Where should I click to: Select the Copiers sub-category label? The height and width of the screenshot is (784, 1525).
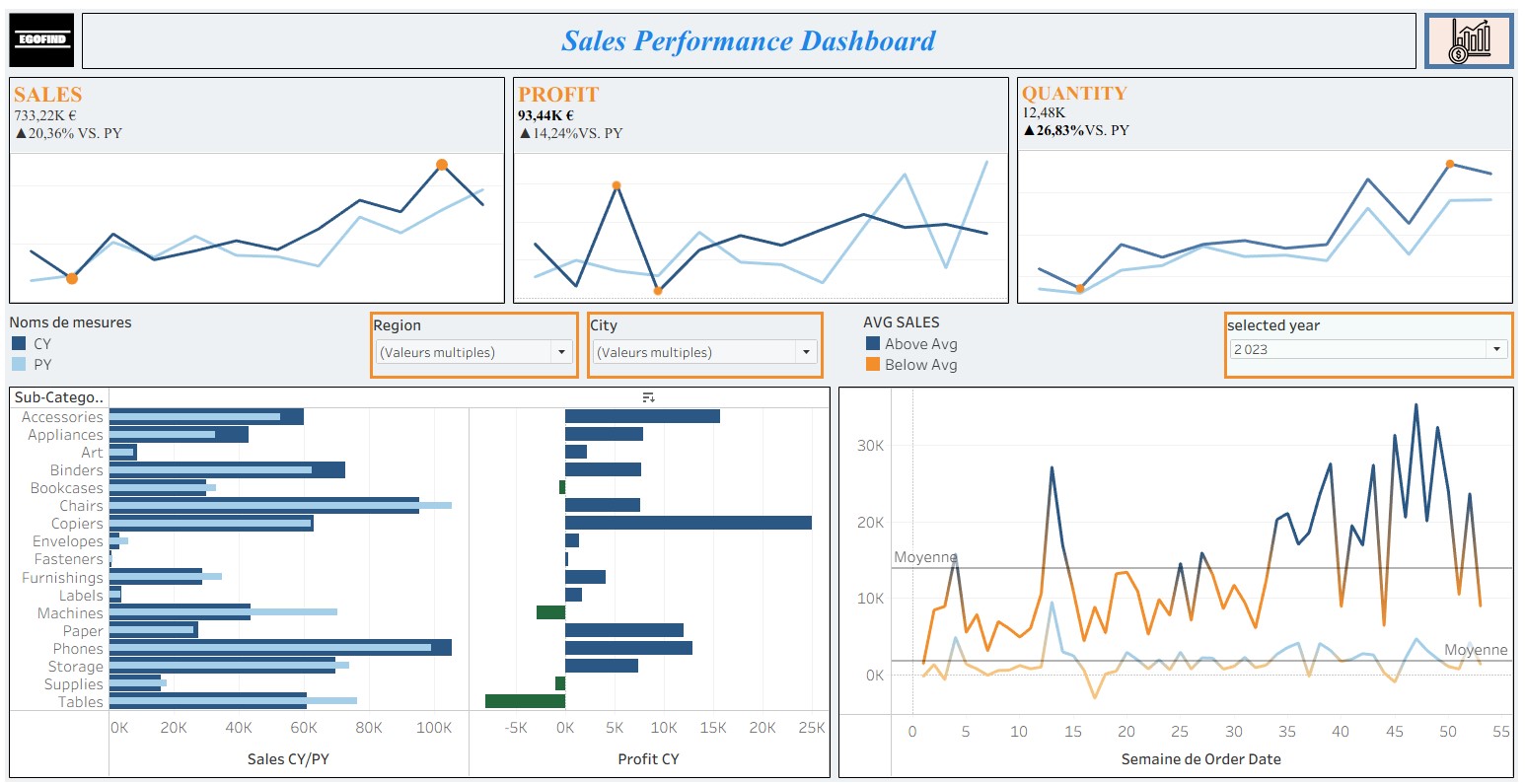77,524
